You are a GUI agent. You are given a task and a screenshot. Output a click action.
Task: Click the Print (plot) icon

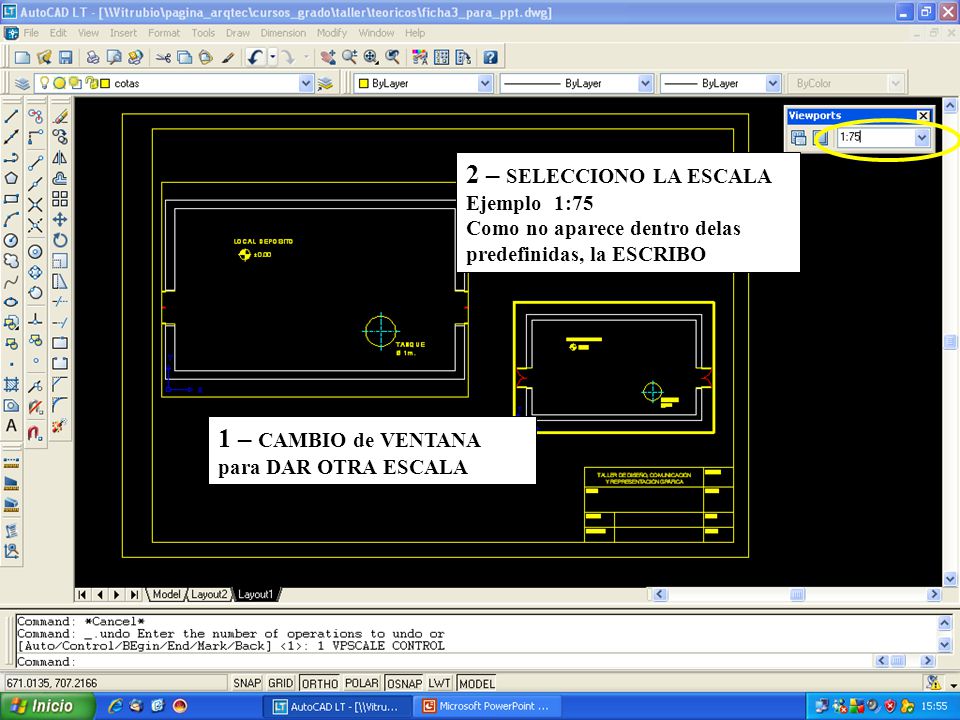click(x=92, y=58)
